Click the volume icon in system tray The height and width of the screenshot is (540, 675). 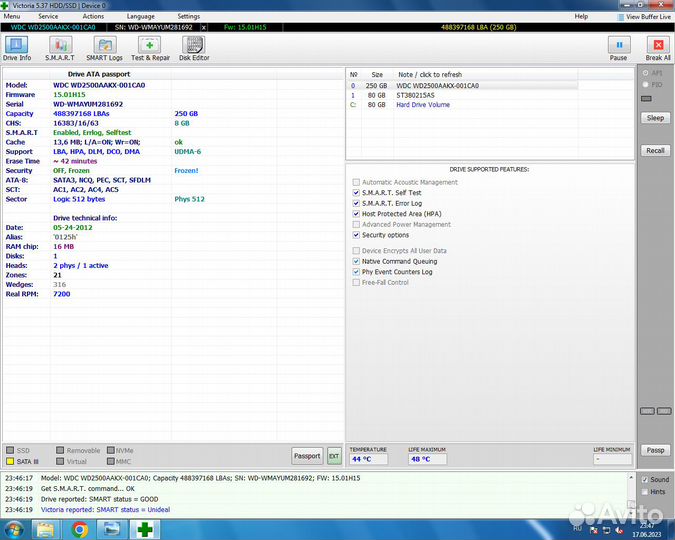[x=619, y=531]
